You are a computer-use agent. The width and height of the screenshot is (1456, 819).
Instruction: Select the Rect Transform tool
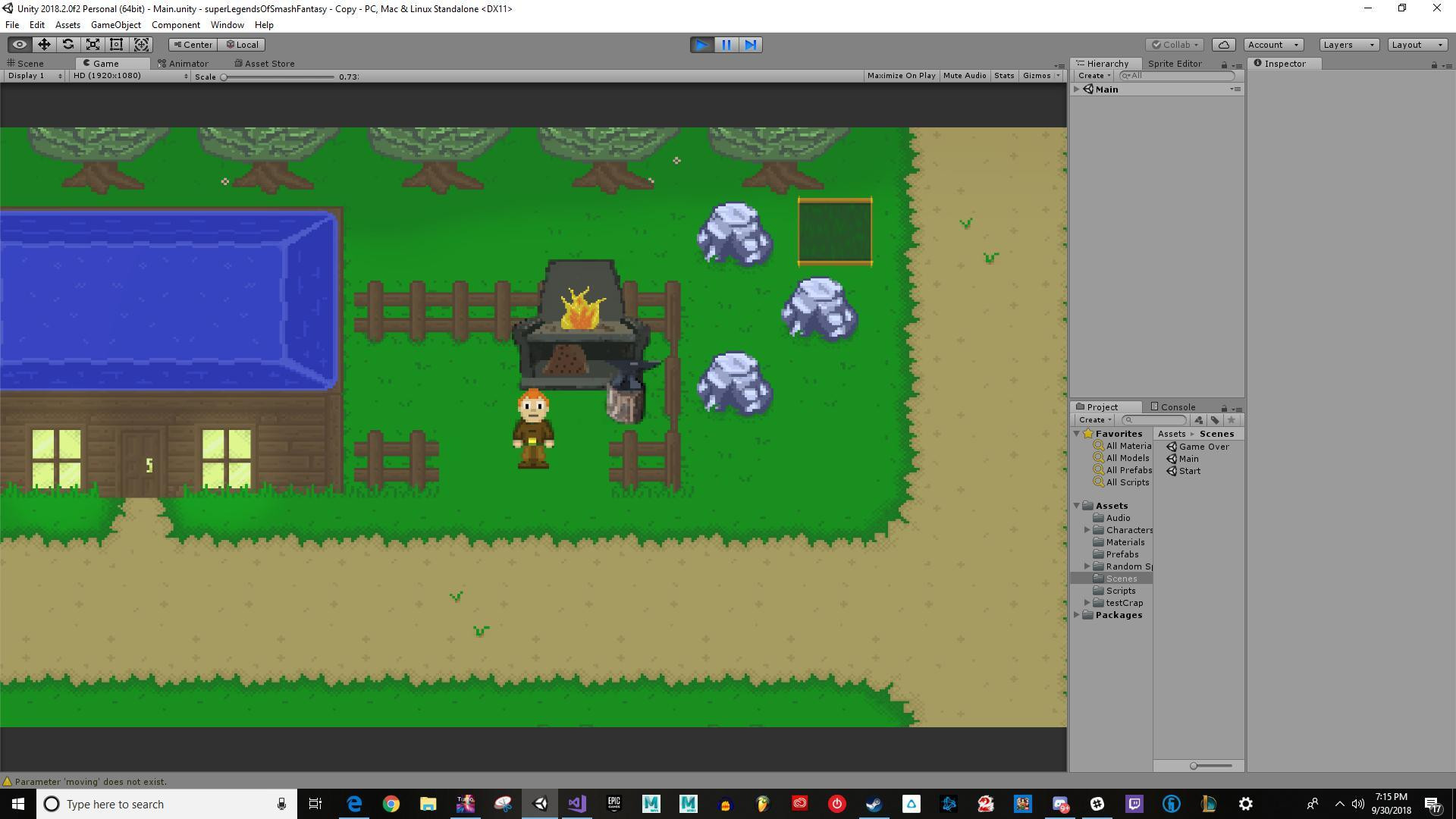click(x=117, y=45)
